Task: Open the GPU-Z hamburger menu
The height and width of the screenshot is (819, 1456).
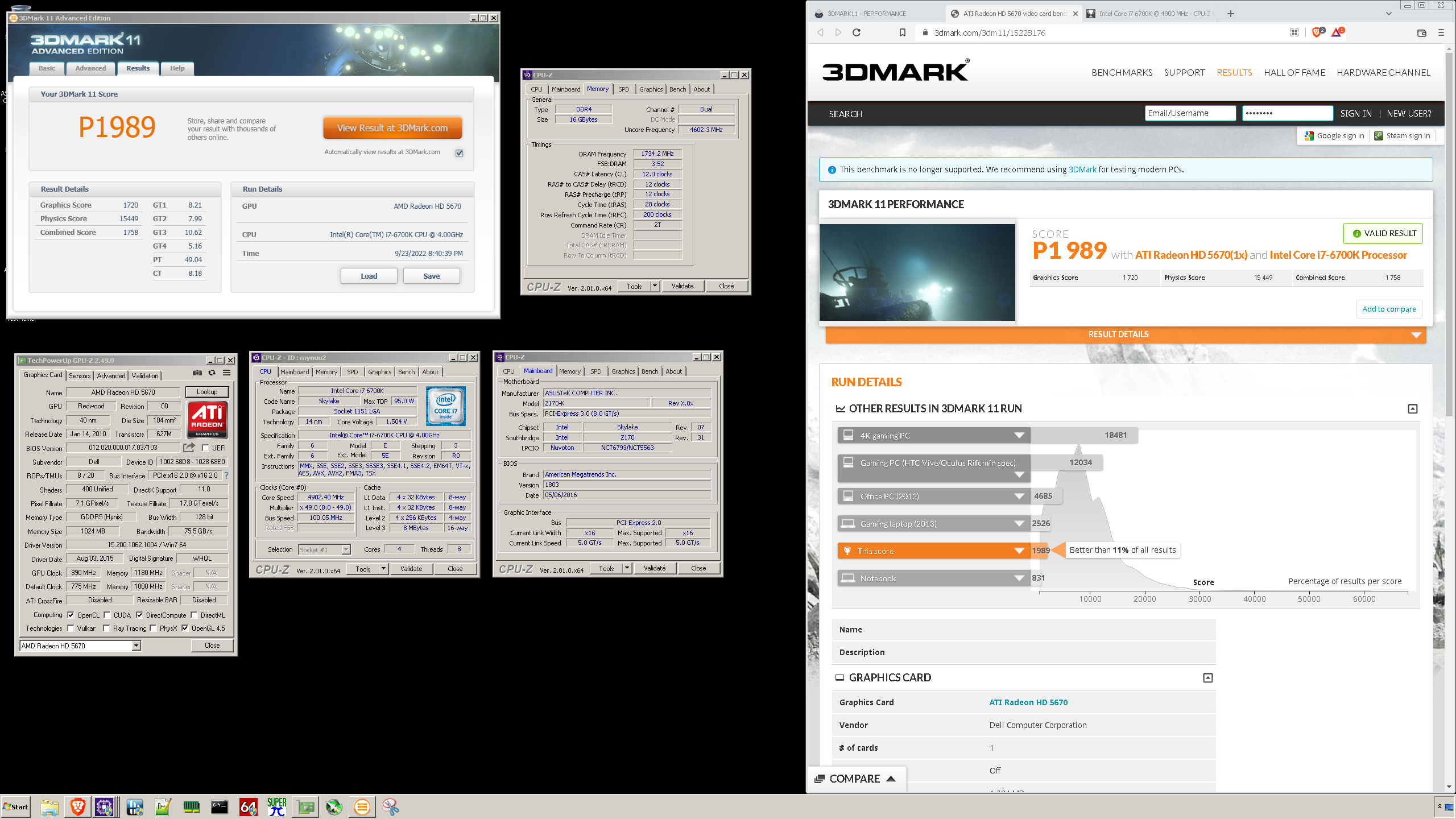Action: (226, 373)
